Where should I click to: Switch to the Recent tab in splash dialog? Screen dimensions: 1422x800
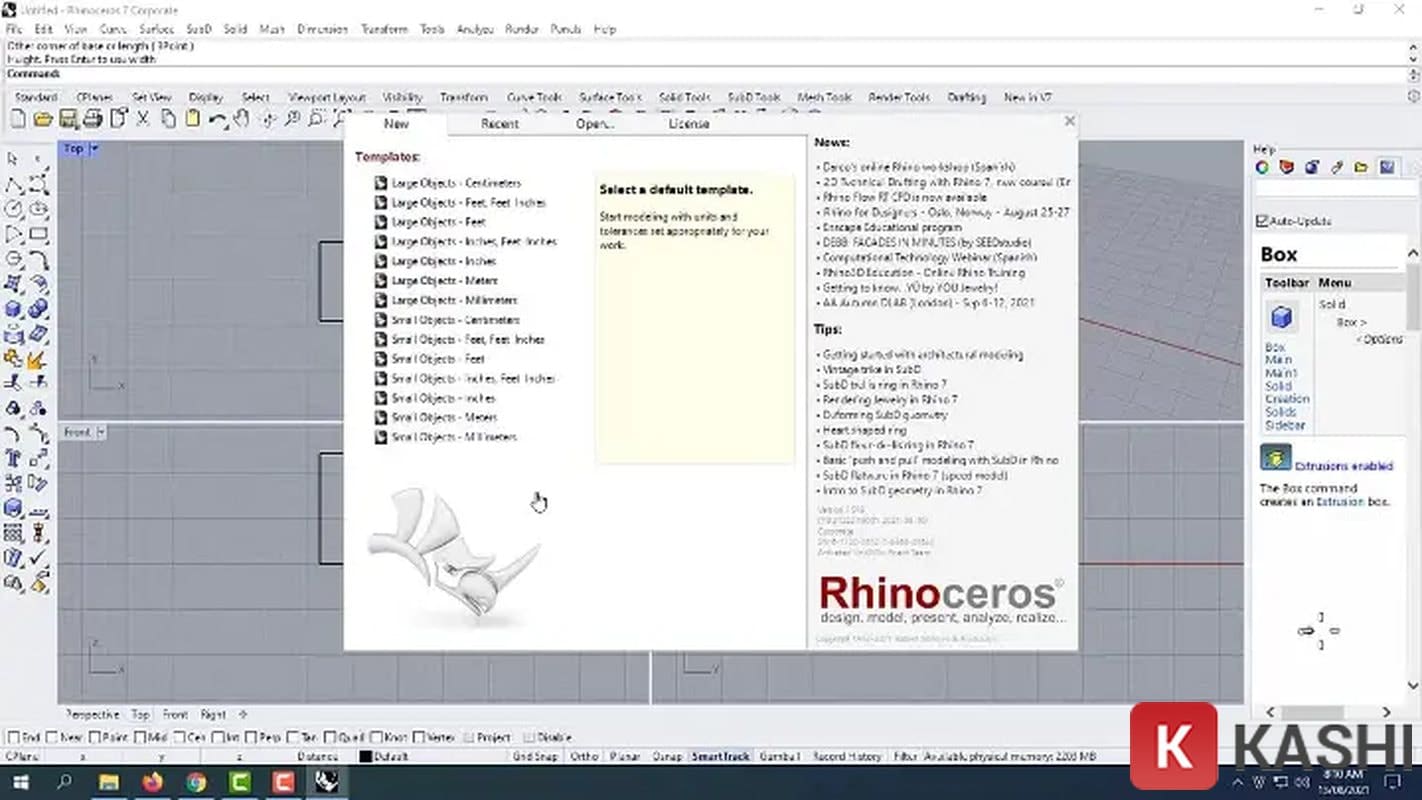coord(499,124)
